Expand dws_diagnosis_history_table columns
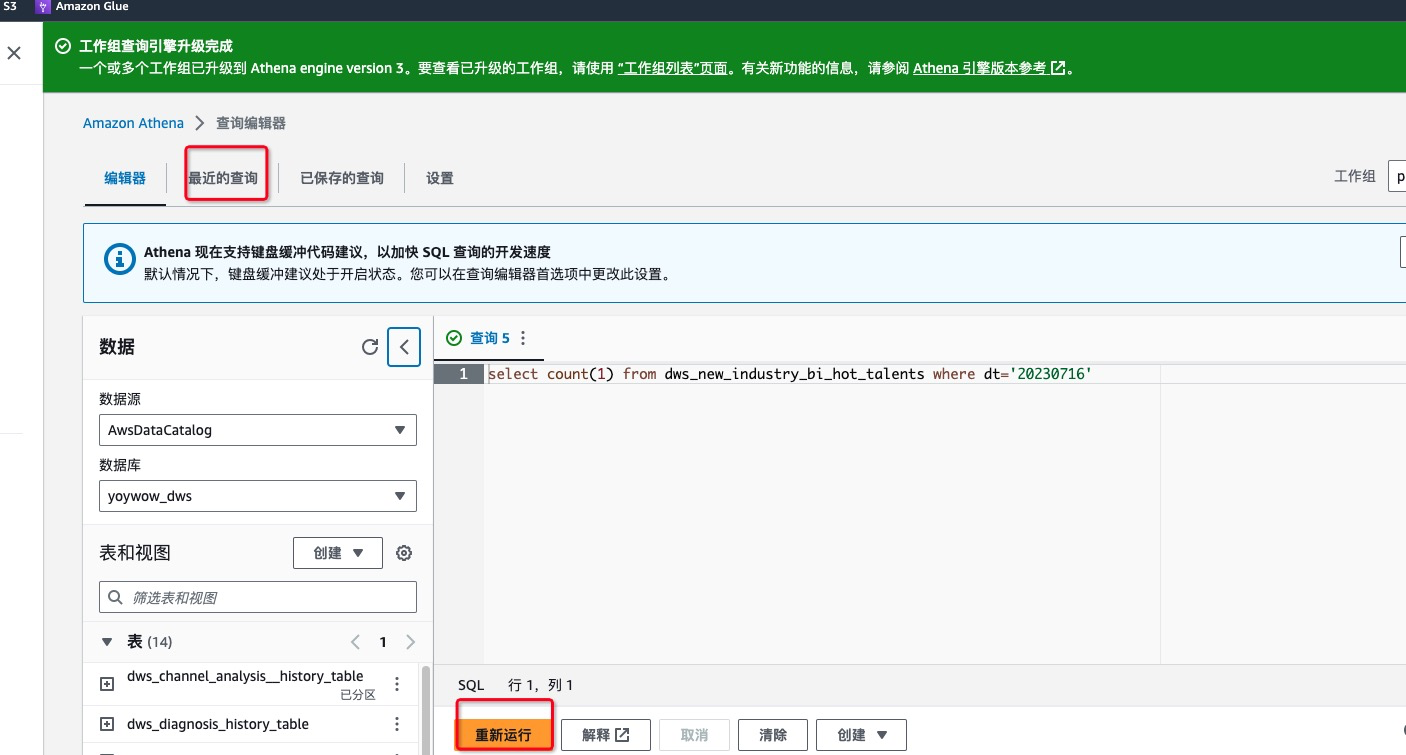1406x755 pixels. click(x=108, y=724)
